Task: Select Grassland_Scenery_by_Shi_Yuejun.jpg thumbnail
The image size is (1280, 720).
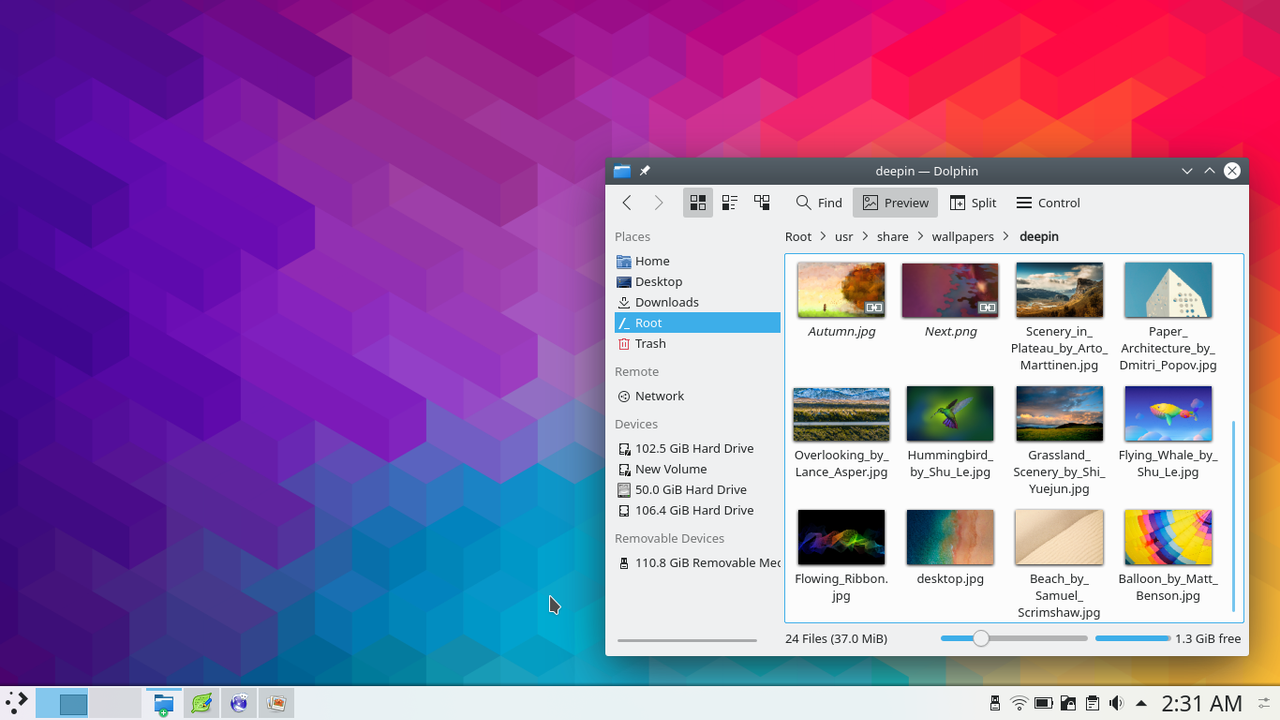Action: point(1059,414)
